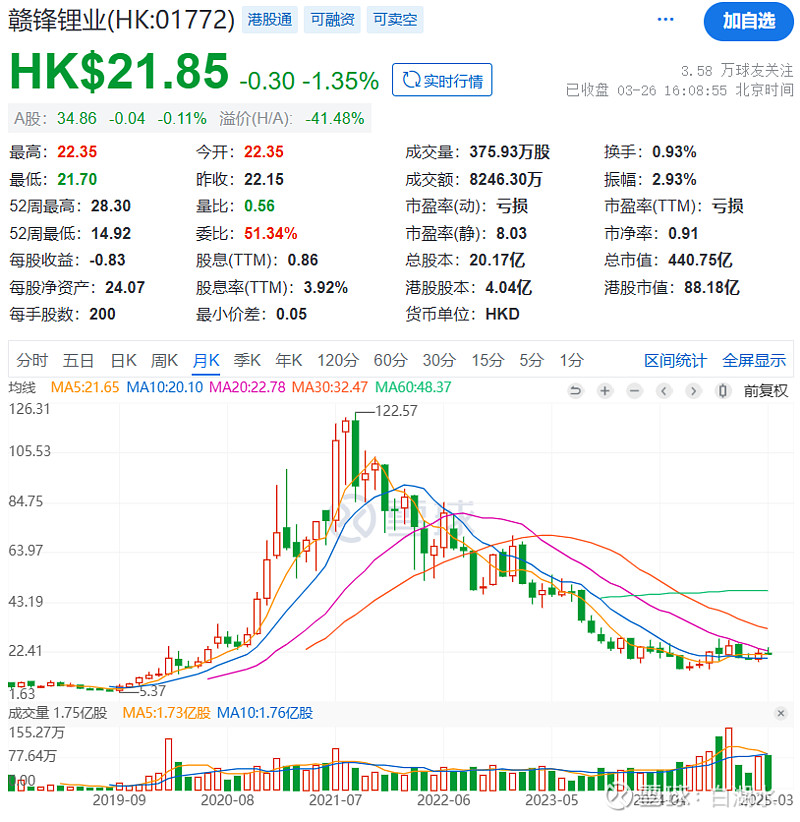The height and width of the screenshot is (822, 800).
Task: Open 全屏显示 fullscreen chart
Action: (x=754, y=360)
